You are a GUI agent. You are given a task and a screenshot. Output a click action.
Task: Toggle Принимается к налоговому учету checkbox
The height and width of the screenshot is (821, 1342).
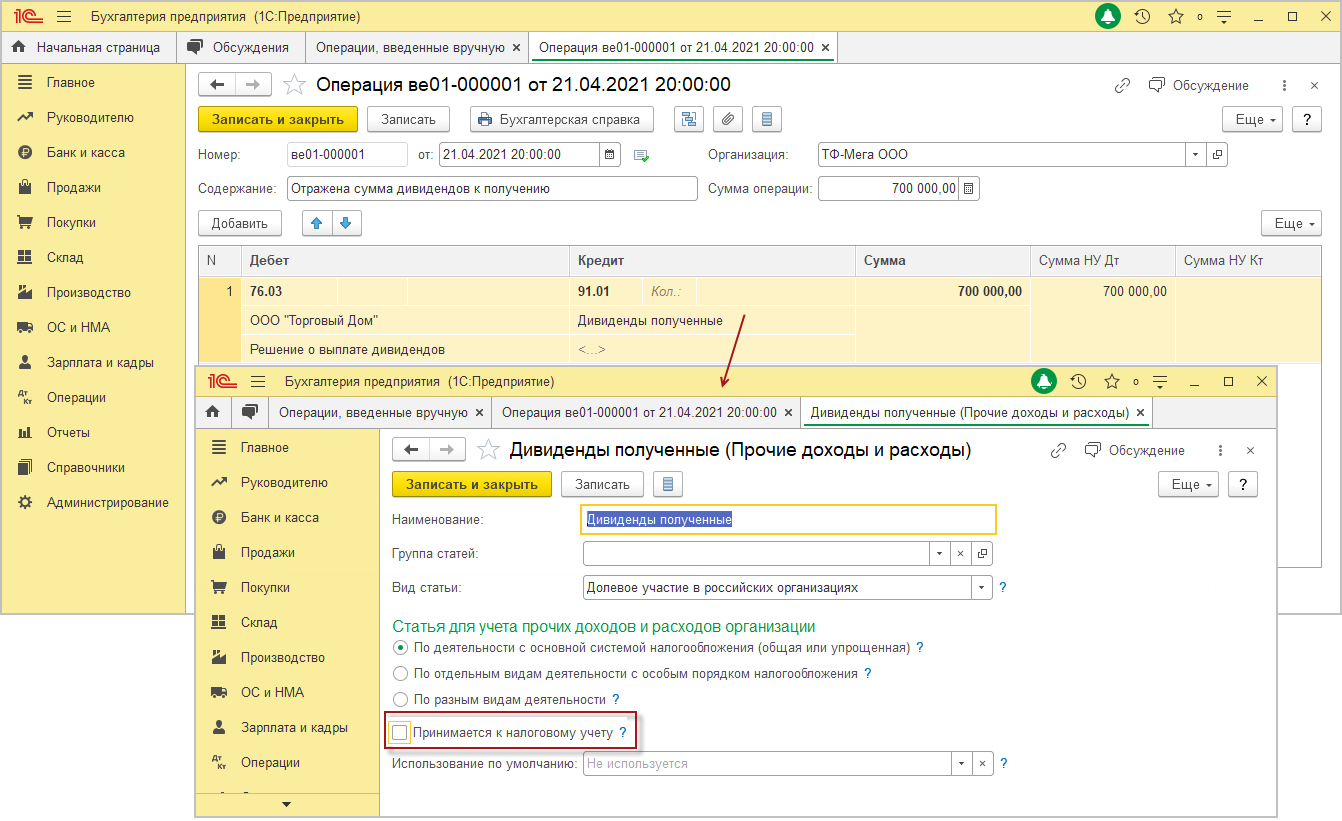click(400, 733)
